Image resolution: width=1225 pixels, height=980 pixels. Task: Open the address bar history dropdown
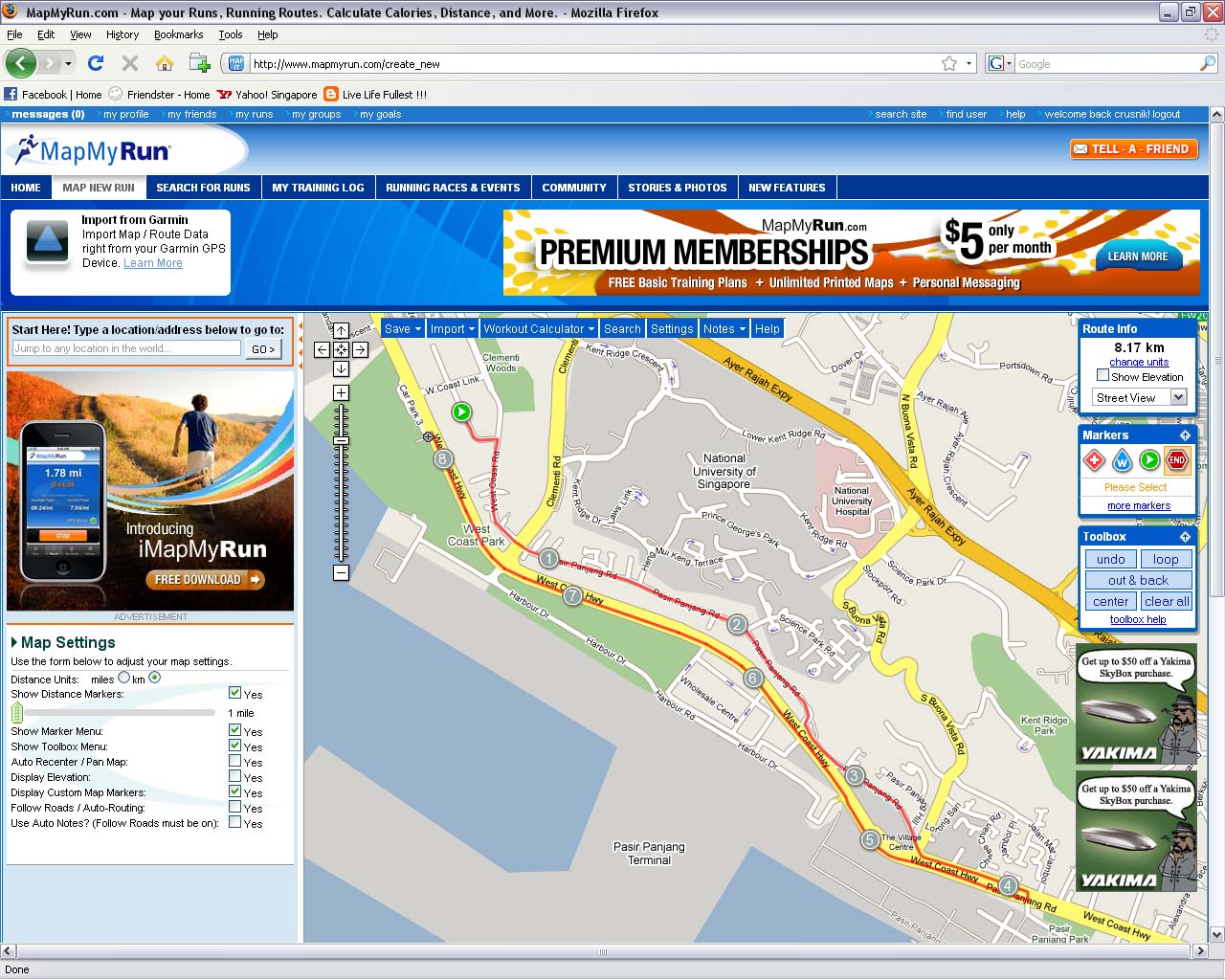click(x=969, y=63)
